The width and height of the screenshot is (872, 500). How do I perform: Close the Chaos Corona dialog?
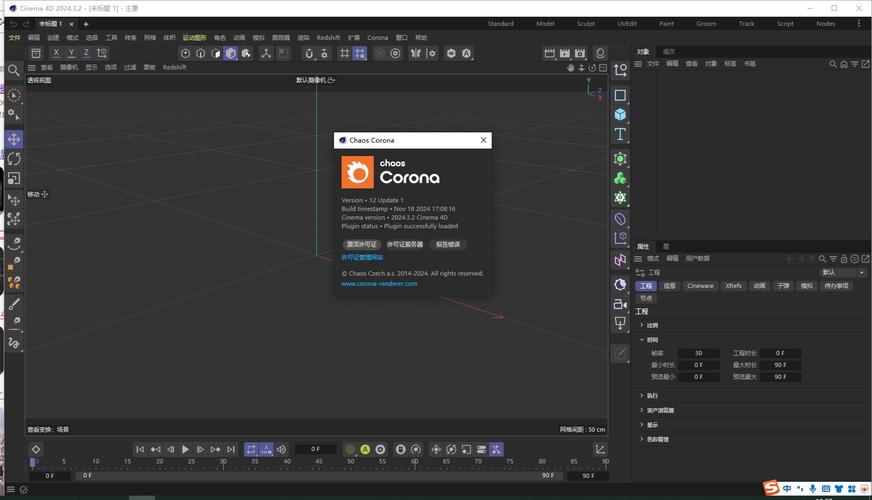(x=483, y=140)
